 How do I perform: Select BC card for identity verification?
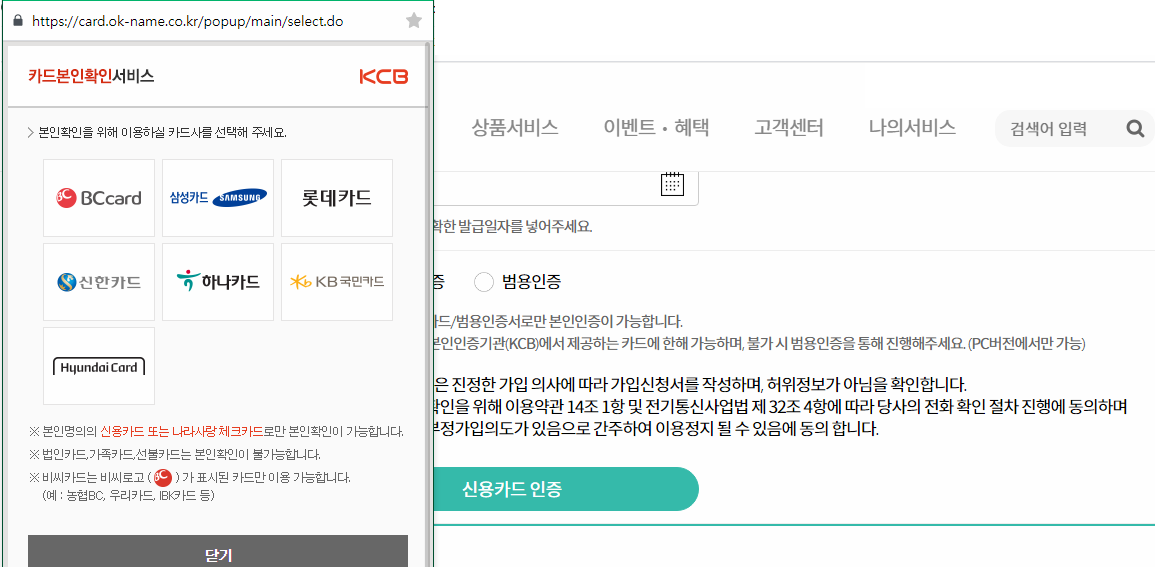coord(99,198)
